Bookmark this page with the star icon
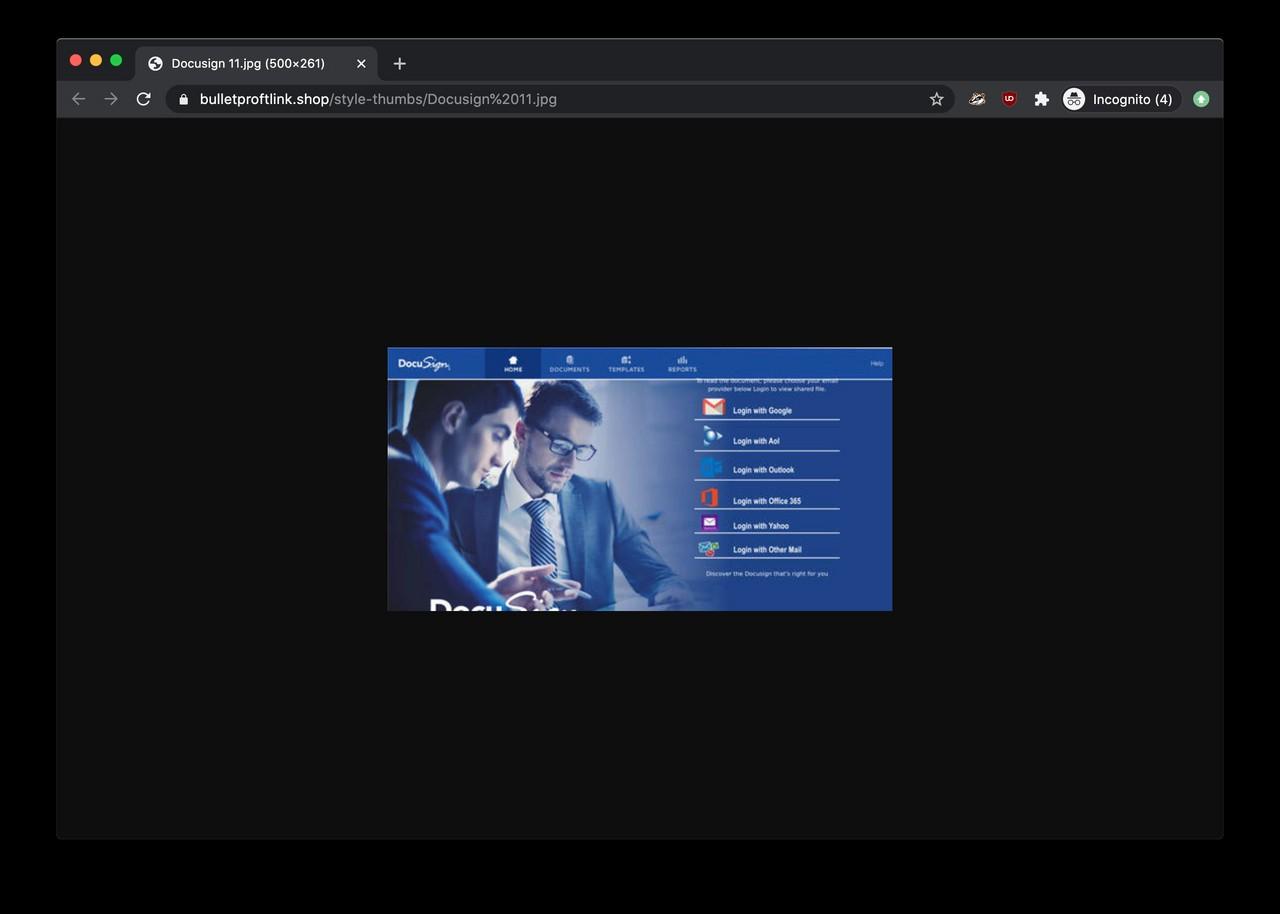Screen dimensions: 1280x914 [x=936, y=99]
